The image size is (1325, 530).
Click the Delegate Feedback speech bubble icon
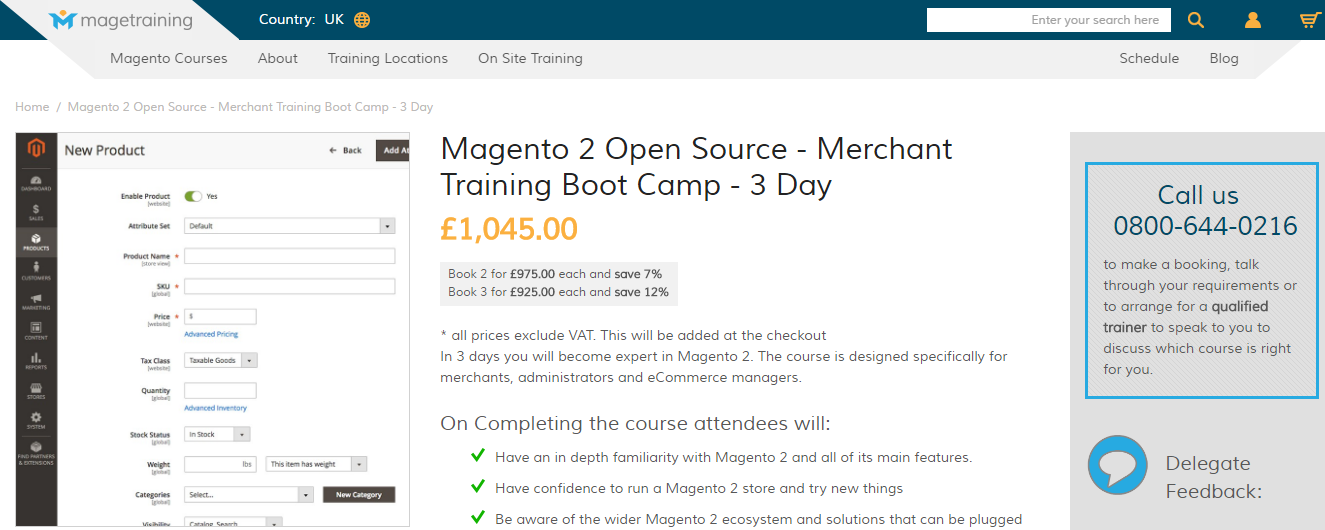(1117, 465)
